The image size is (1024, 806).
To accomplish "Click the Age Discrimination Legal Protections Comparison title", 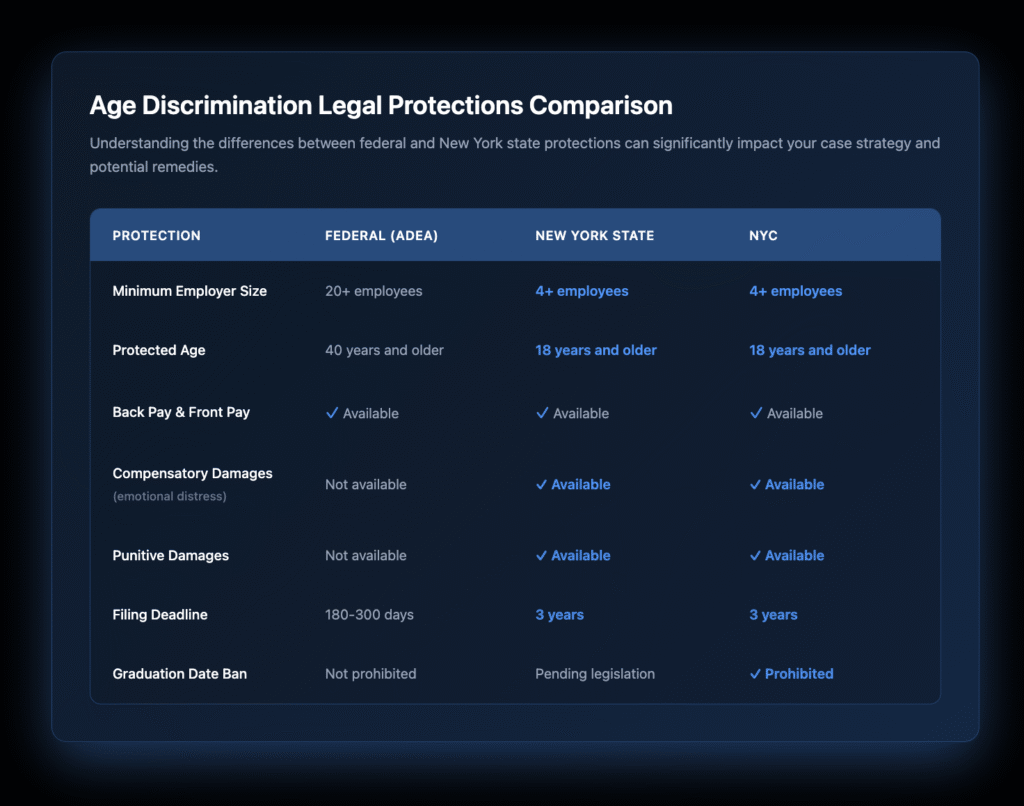I will [x=381, y=105].
